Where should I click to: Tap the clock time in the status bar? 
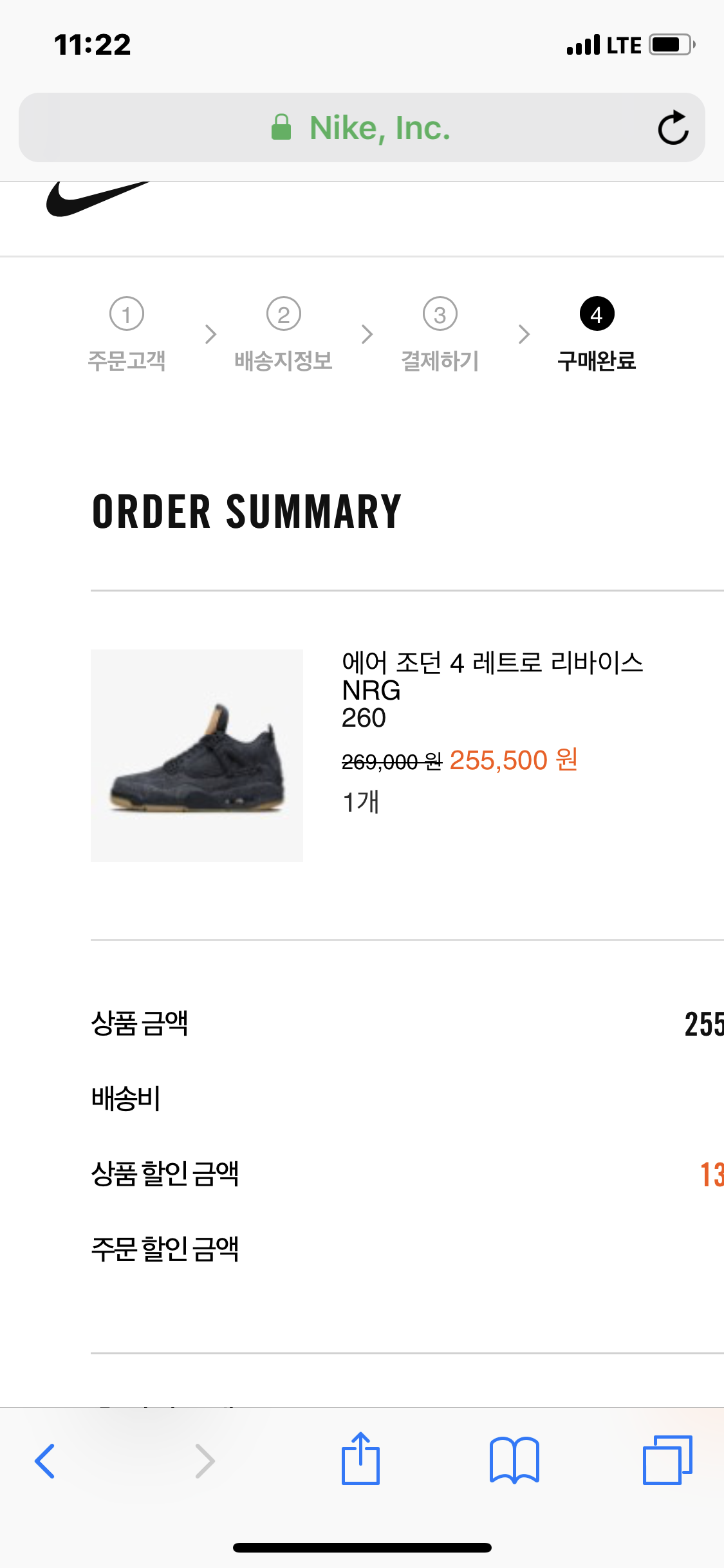point(93,45)
